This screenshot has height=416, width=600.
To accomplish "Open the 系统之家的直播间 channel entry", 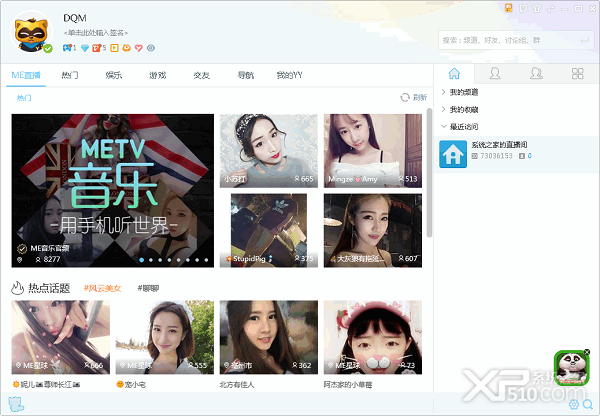I will (x=517, y=154).
